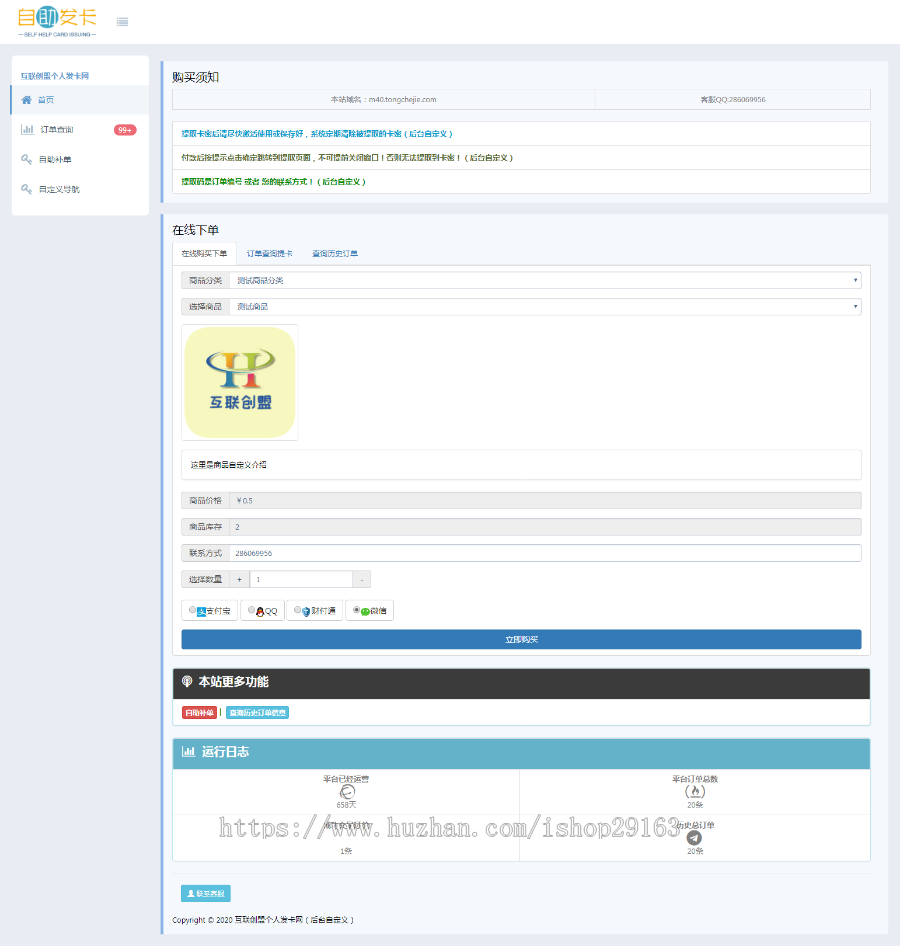Screen dimensions: 900x946
Task: Increase quantity with the plus stepper
Action: pyautogui.click(x=239, y=579)
